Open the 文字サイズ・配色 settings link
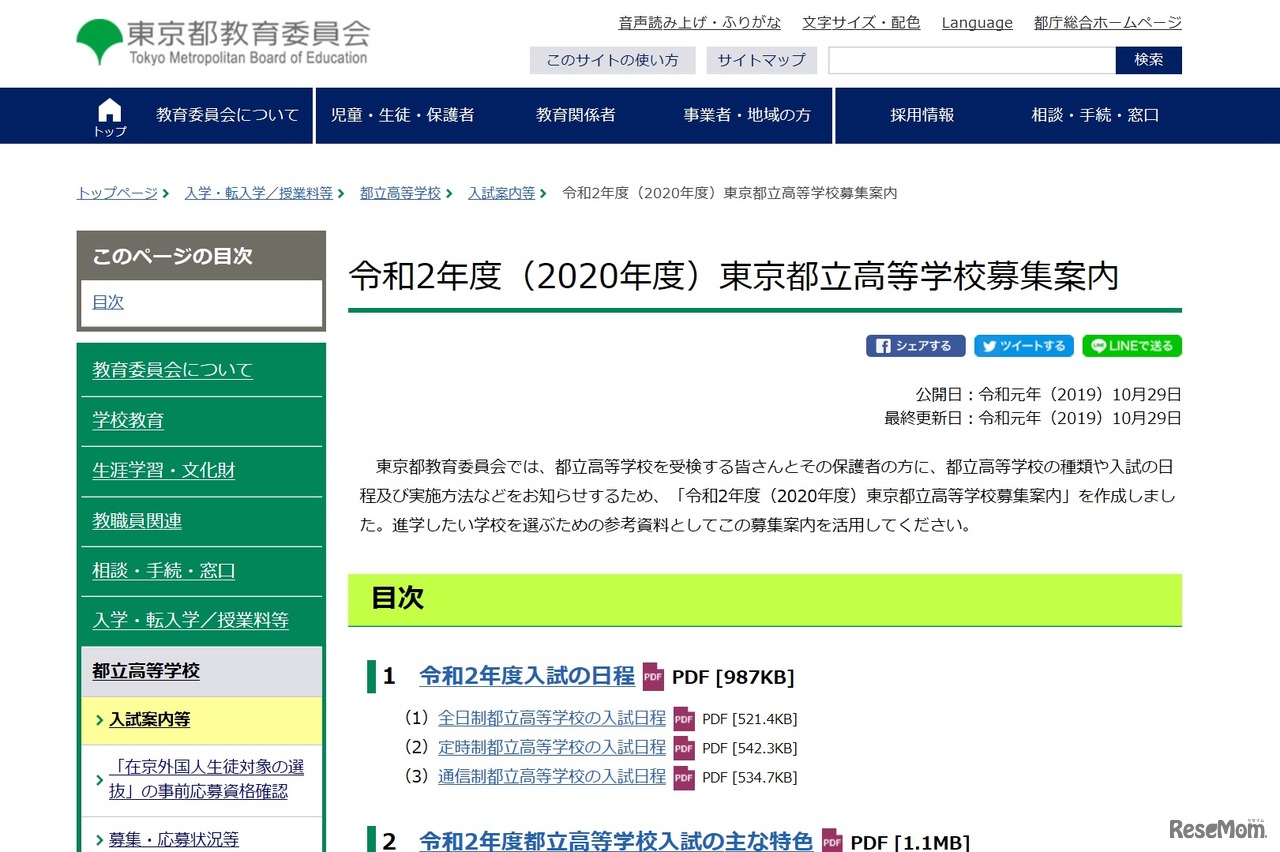This screenshot has width=1280, height=852. 861,22
